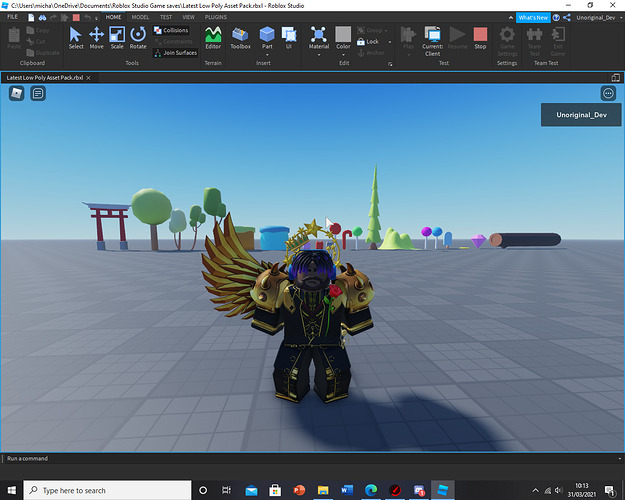Open the Edit group dialog launcher
This screenshot has width=625, height=500.
(x=390, y=64)
